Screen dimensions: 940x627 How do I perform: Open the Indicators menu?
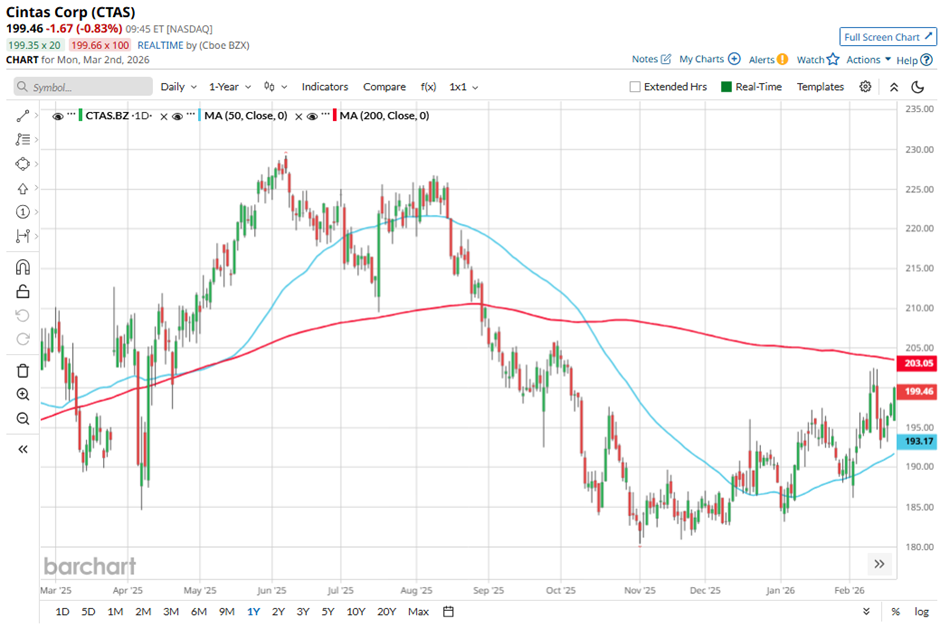[324, 87]
